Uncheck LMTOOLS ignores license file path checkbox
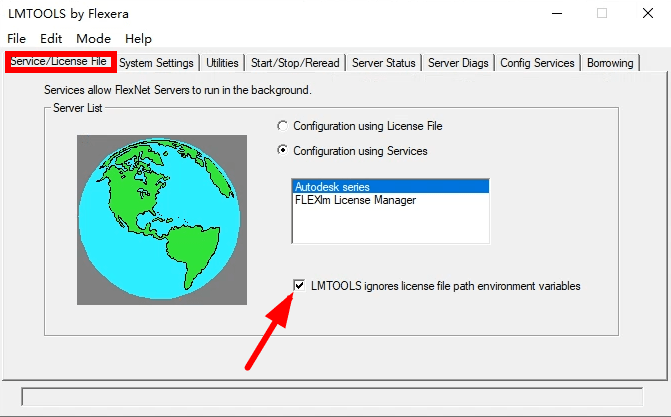The image size is (671, 417). coord(299,286)
